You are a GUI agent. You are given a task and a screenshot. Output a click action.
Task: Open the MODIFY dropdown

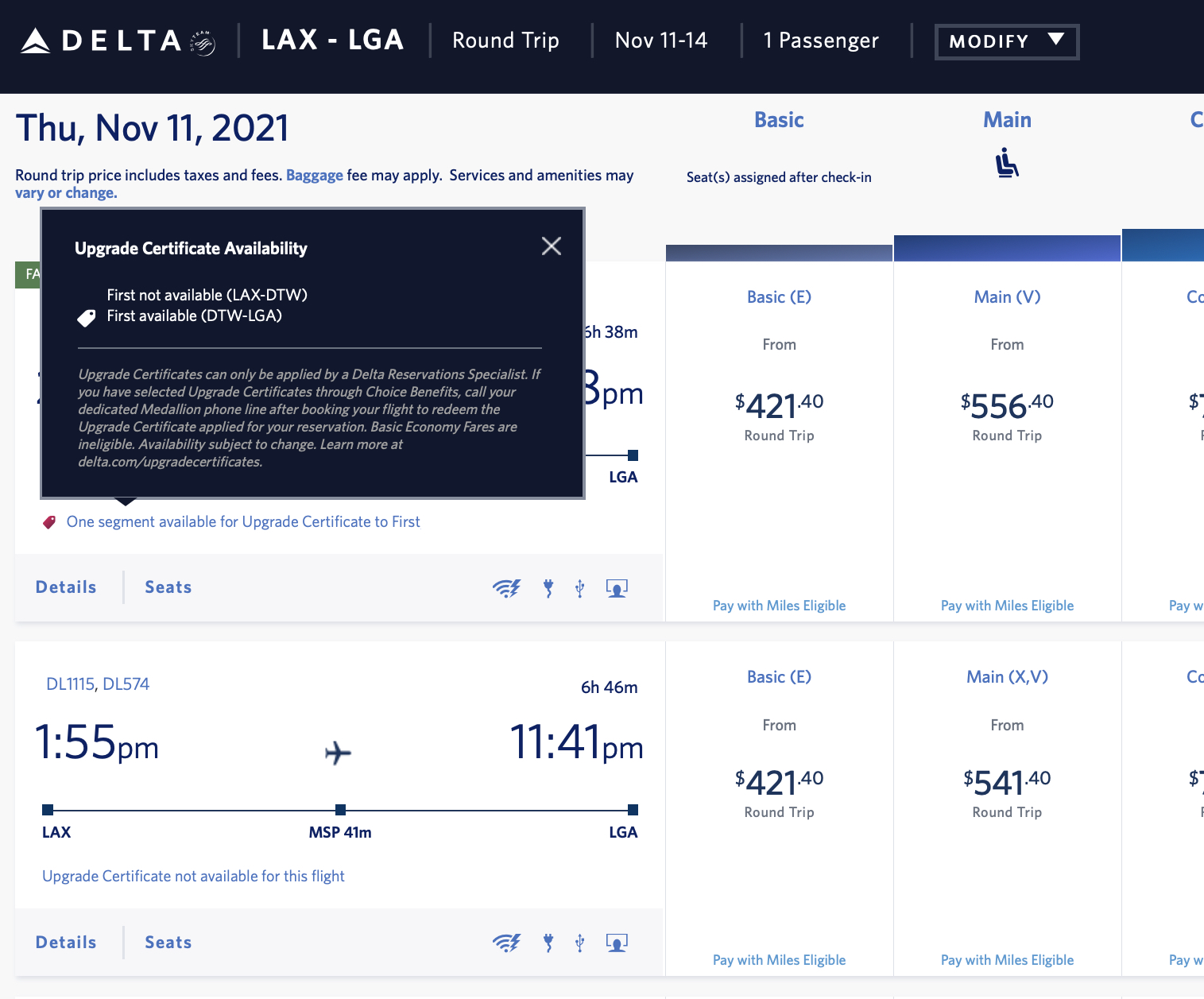1006,41
